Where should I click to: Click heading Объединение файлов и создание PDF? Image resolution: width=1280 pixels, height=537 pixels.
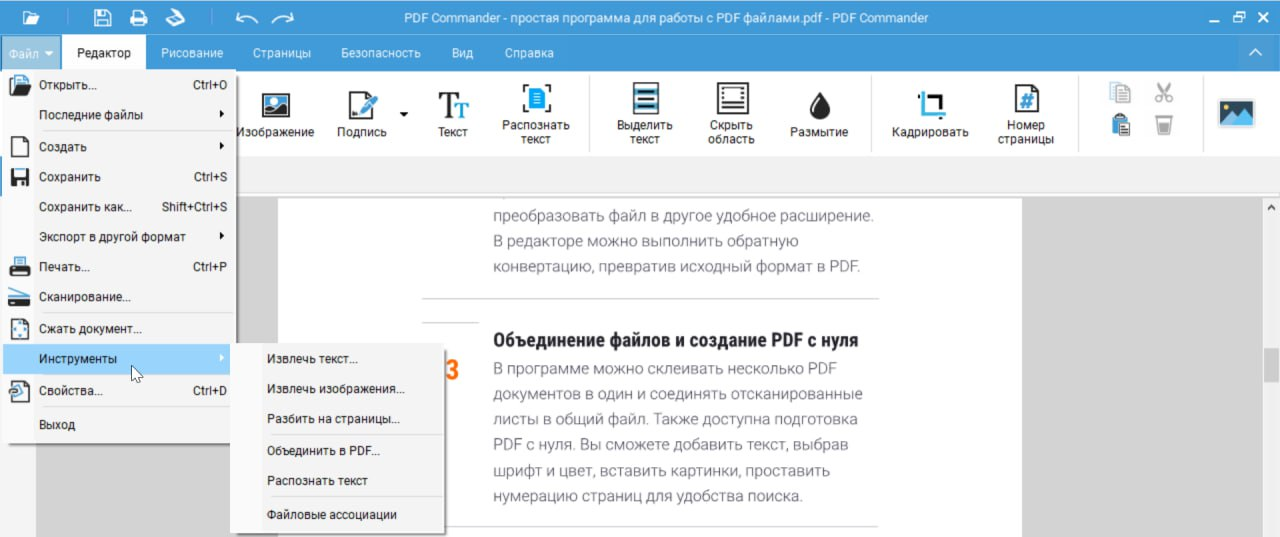coord(676,340)
